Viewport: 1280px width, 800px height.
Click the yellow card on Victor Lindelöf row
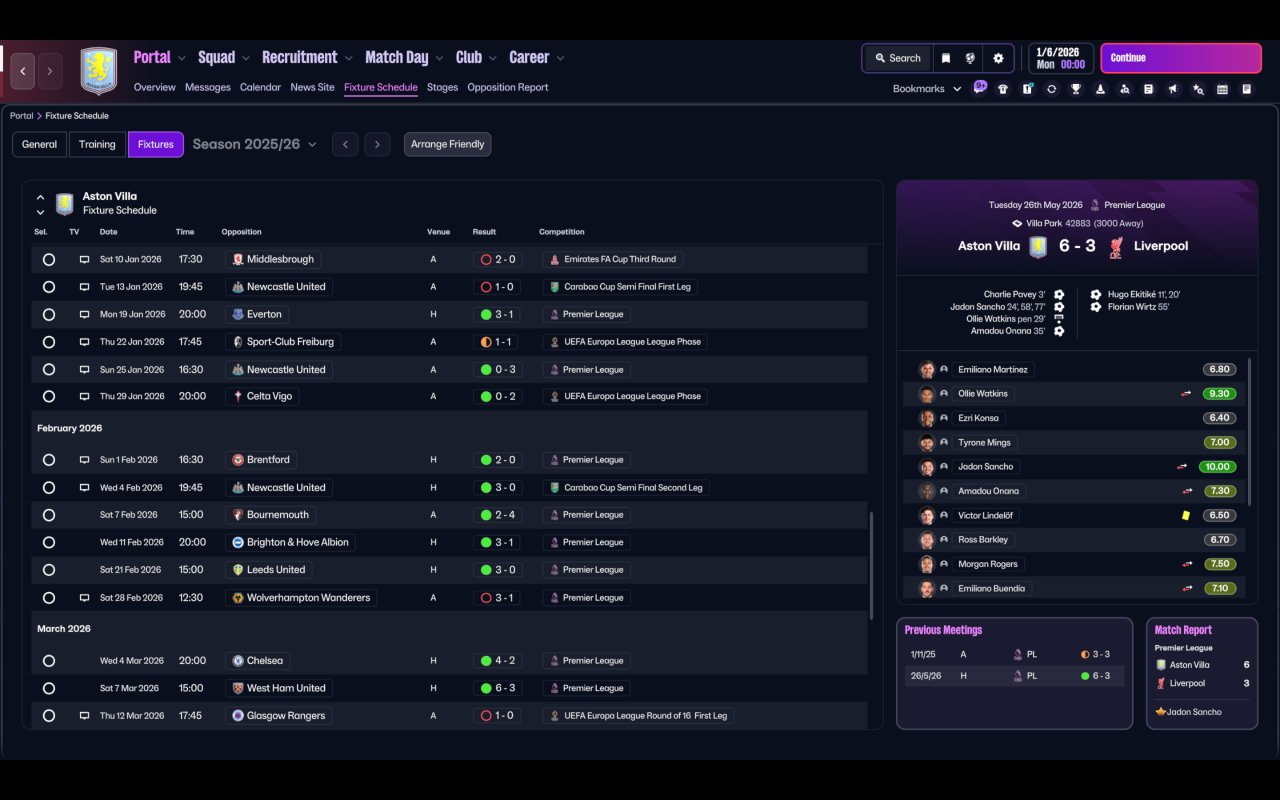click(x=1187, y=516)
